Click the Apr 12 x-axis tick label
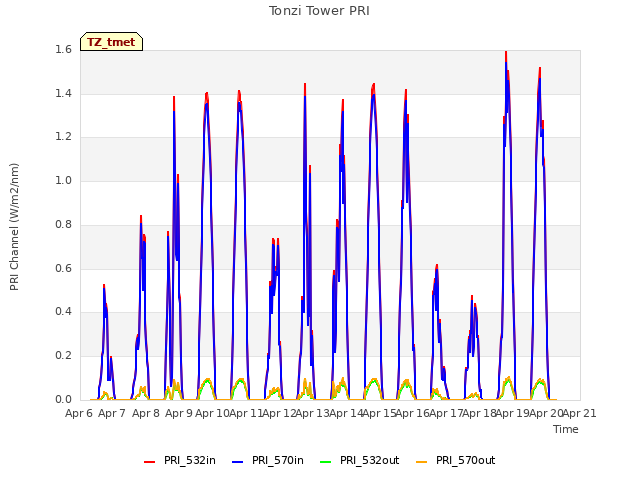 point(279,413)
